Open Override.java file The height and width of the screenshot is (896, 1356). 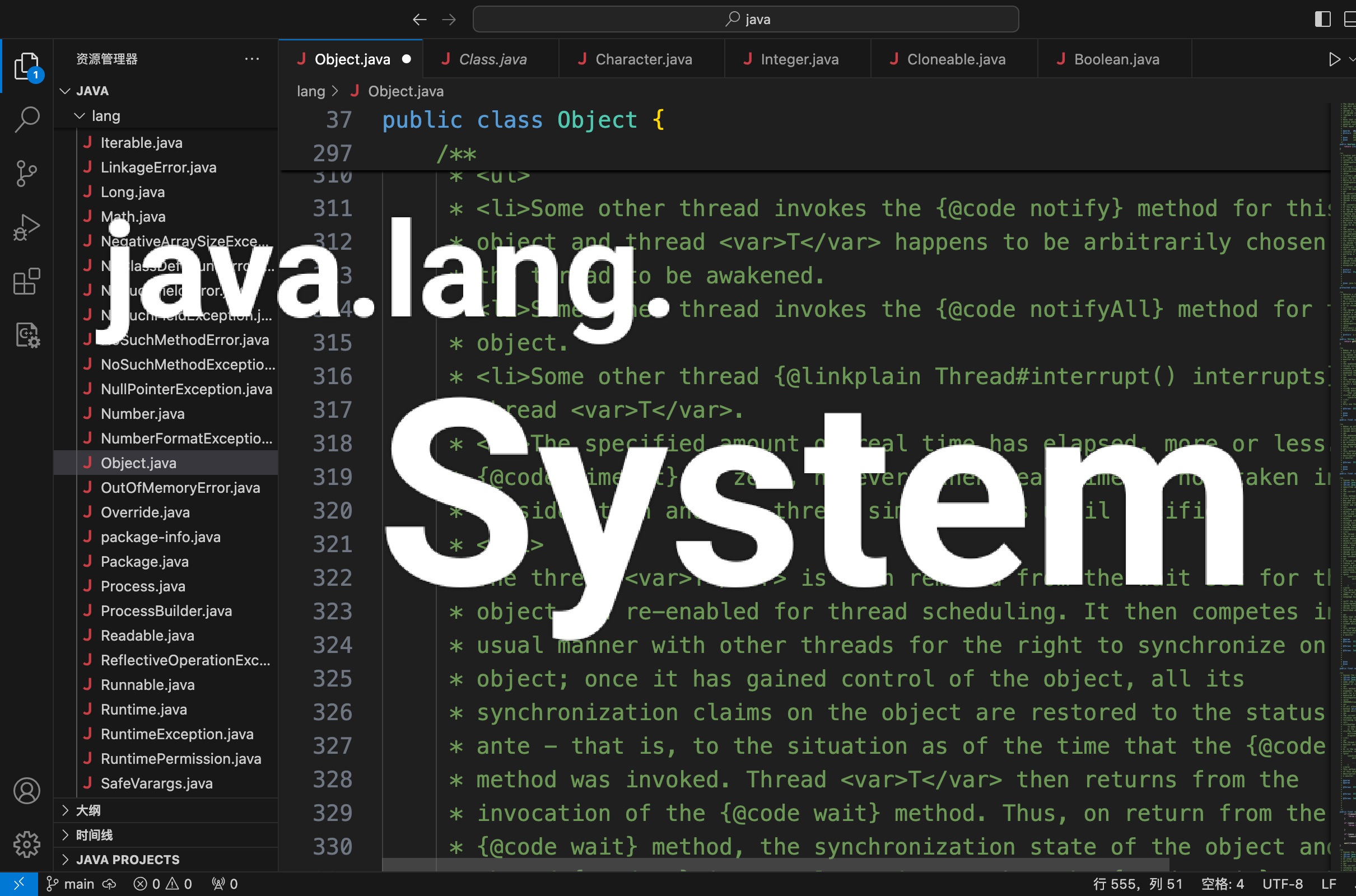(x=166, y=512)
